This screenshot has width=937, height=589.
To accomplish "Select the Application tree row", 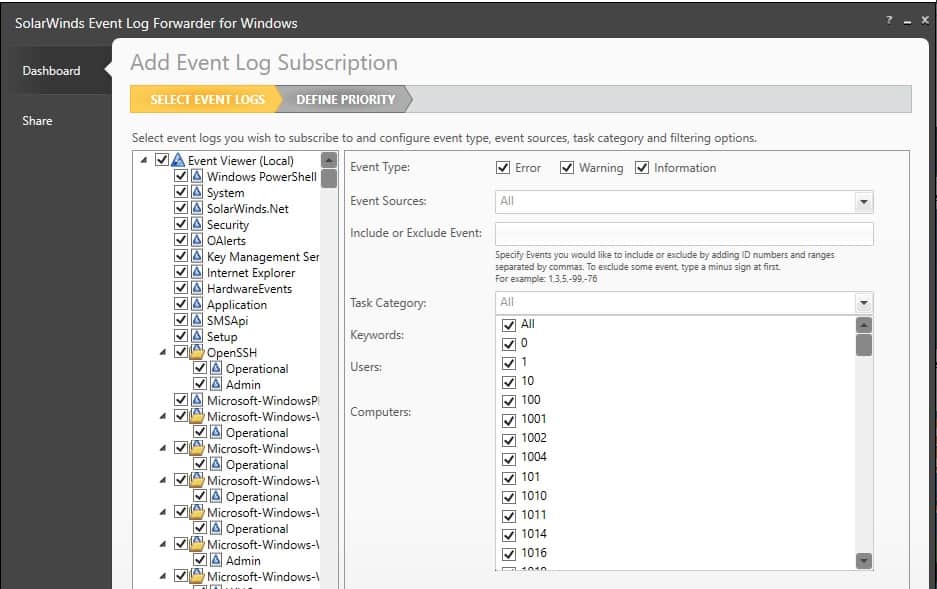I will pos(237,305).
